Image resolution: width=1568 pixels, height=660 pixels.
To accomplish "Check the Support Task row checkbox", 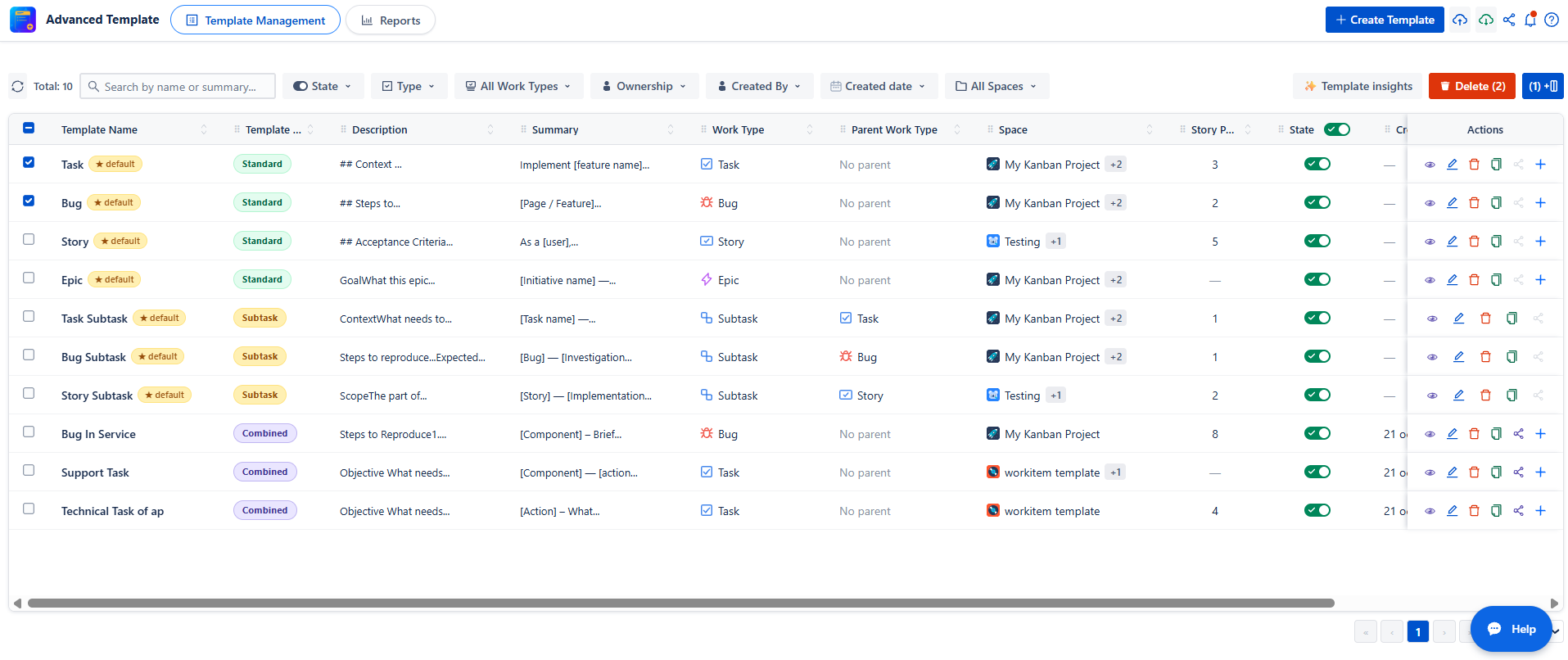I will (x=29, y=470).
